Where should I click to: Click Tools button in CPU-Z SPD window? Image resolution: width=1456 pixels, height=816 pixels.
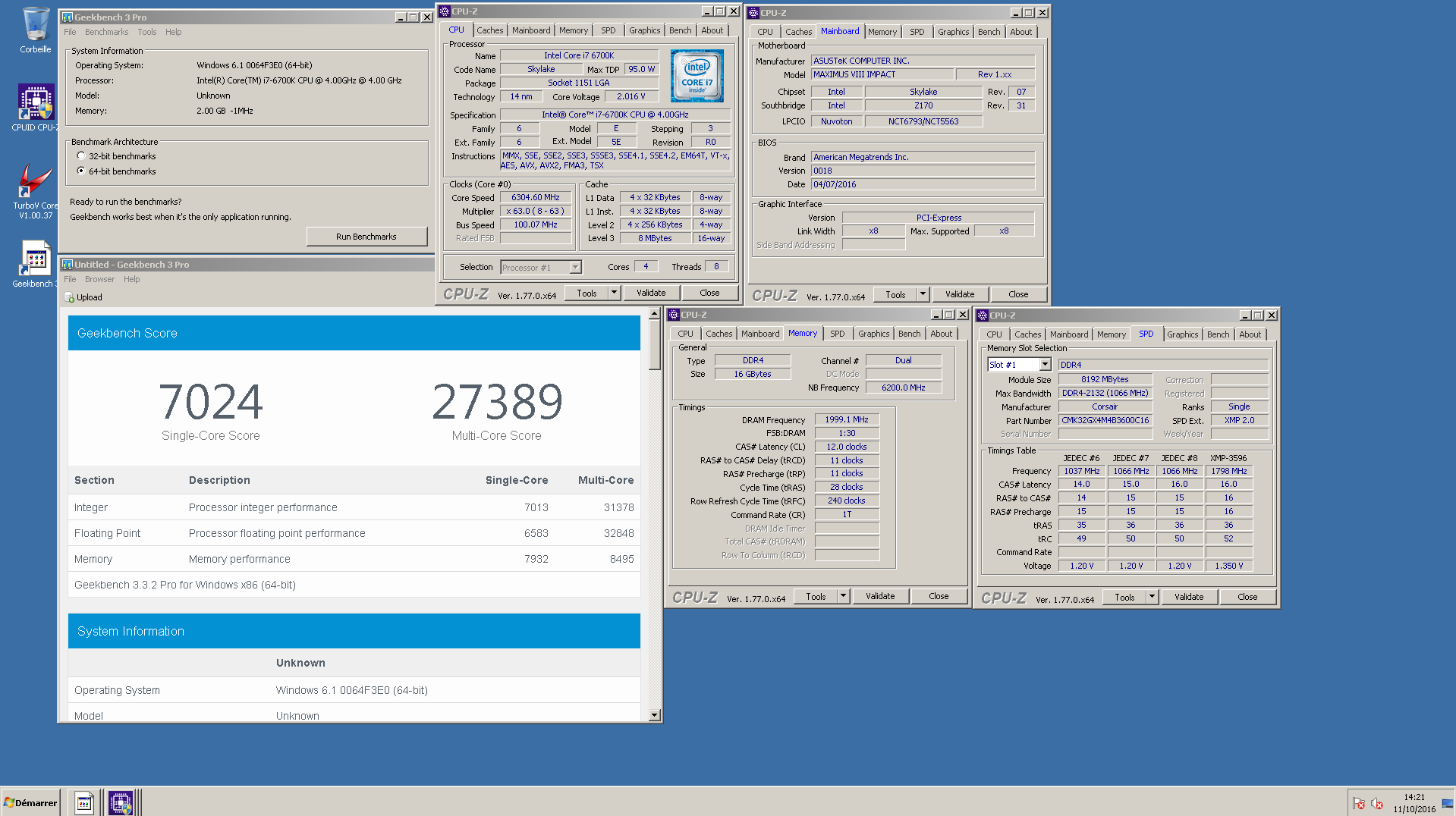[1124, 597]
